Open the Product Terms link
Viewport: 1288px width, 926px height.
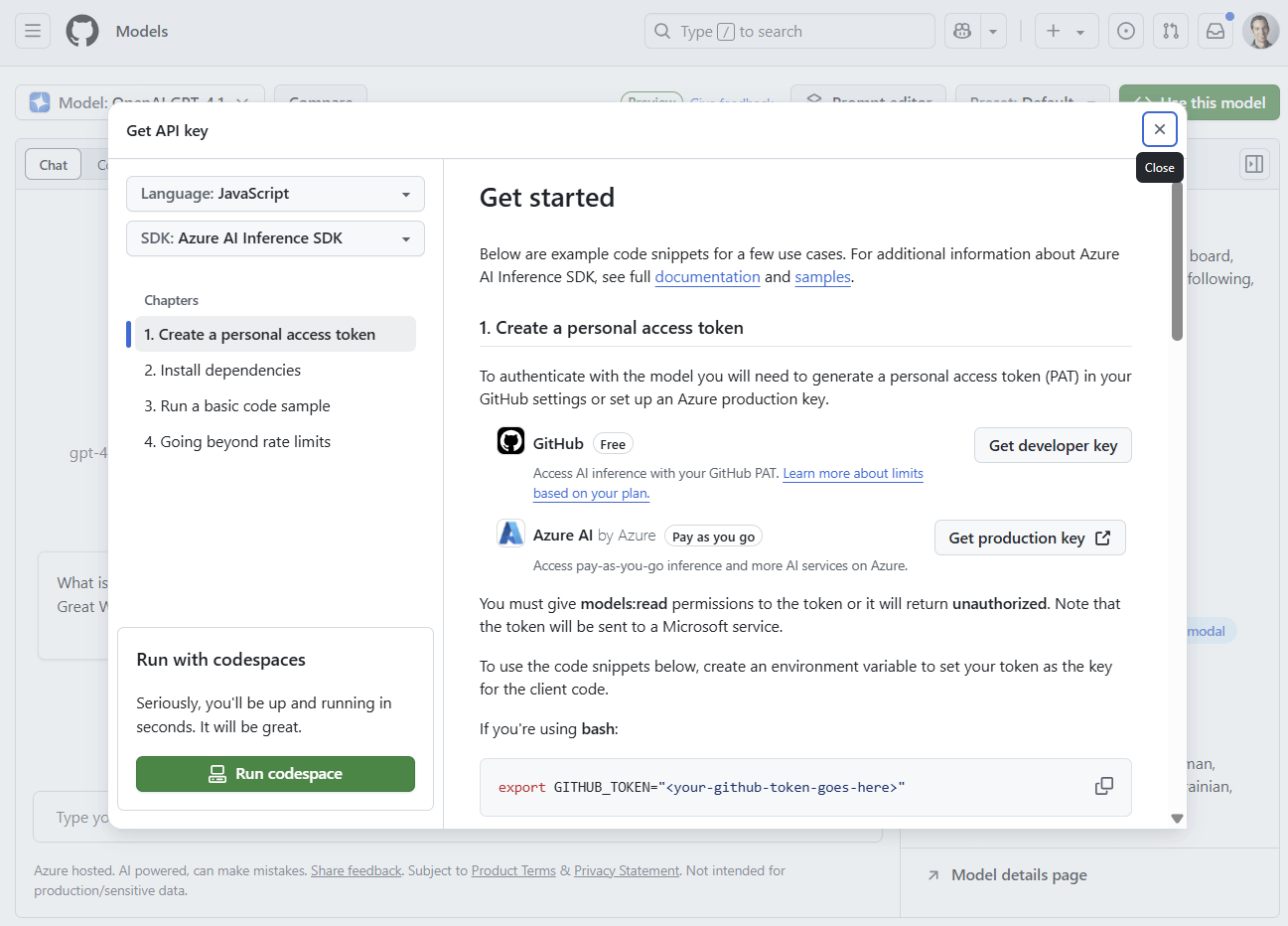pyautogui.click(x=513, y=870)
